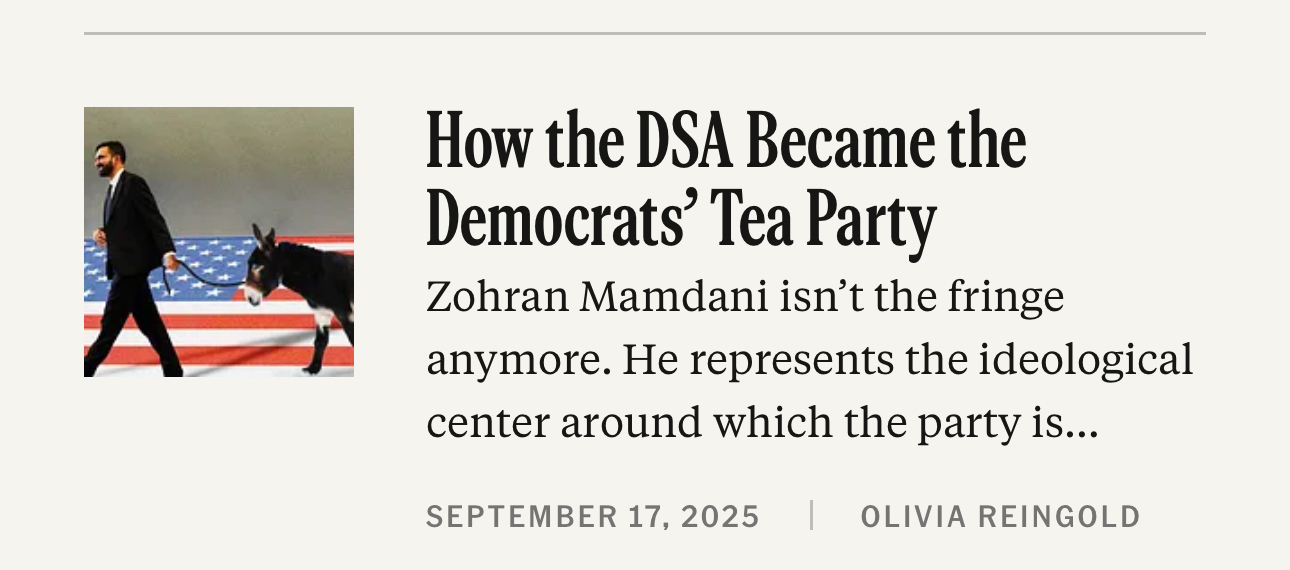Open author Olivia Reingold's page
Image resolution: width=1290 pixels, height=570 pixels.
(x=1000, y=517)
